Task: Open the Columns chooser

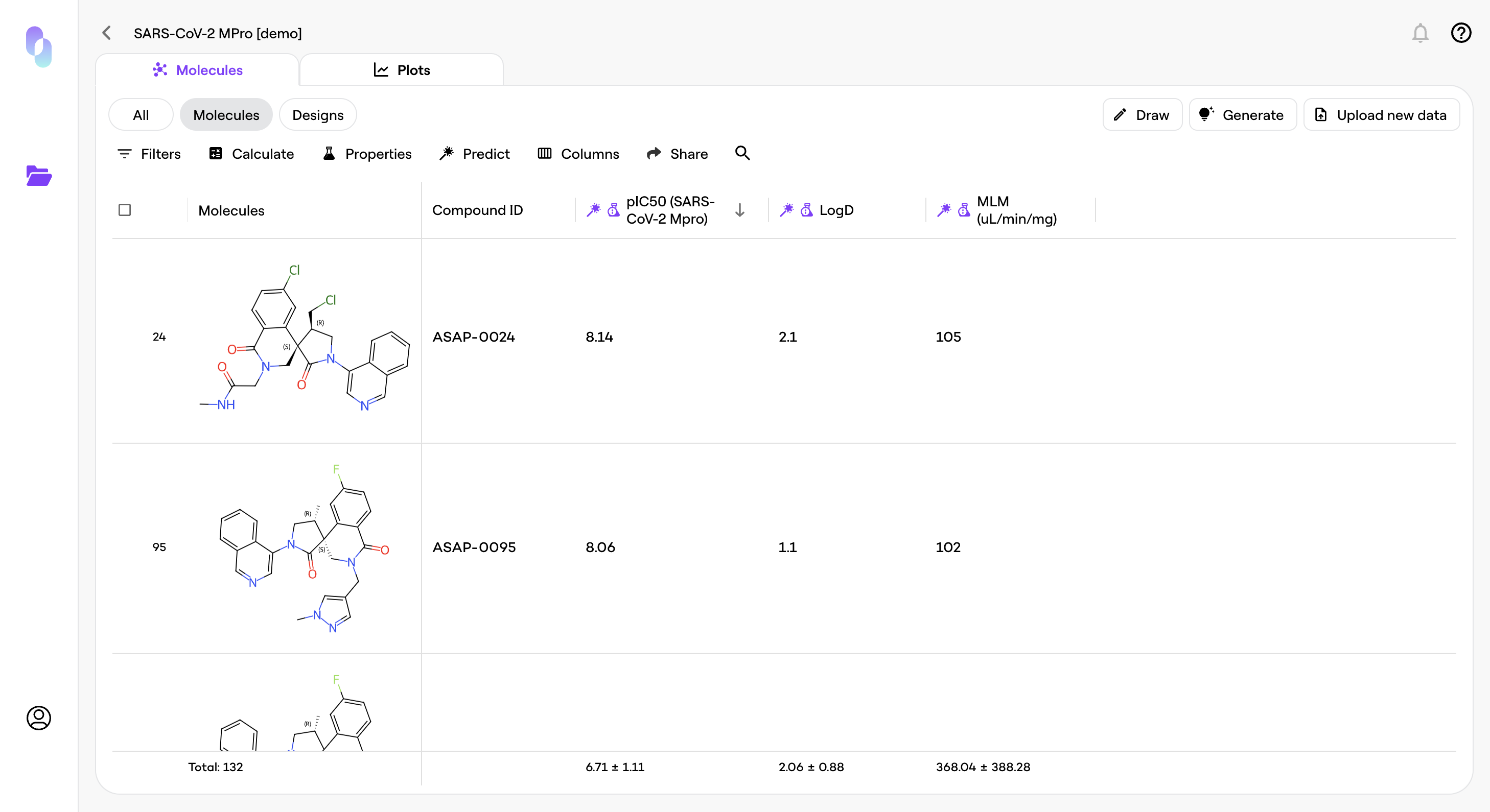Action: tap(578, 154)
